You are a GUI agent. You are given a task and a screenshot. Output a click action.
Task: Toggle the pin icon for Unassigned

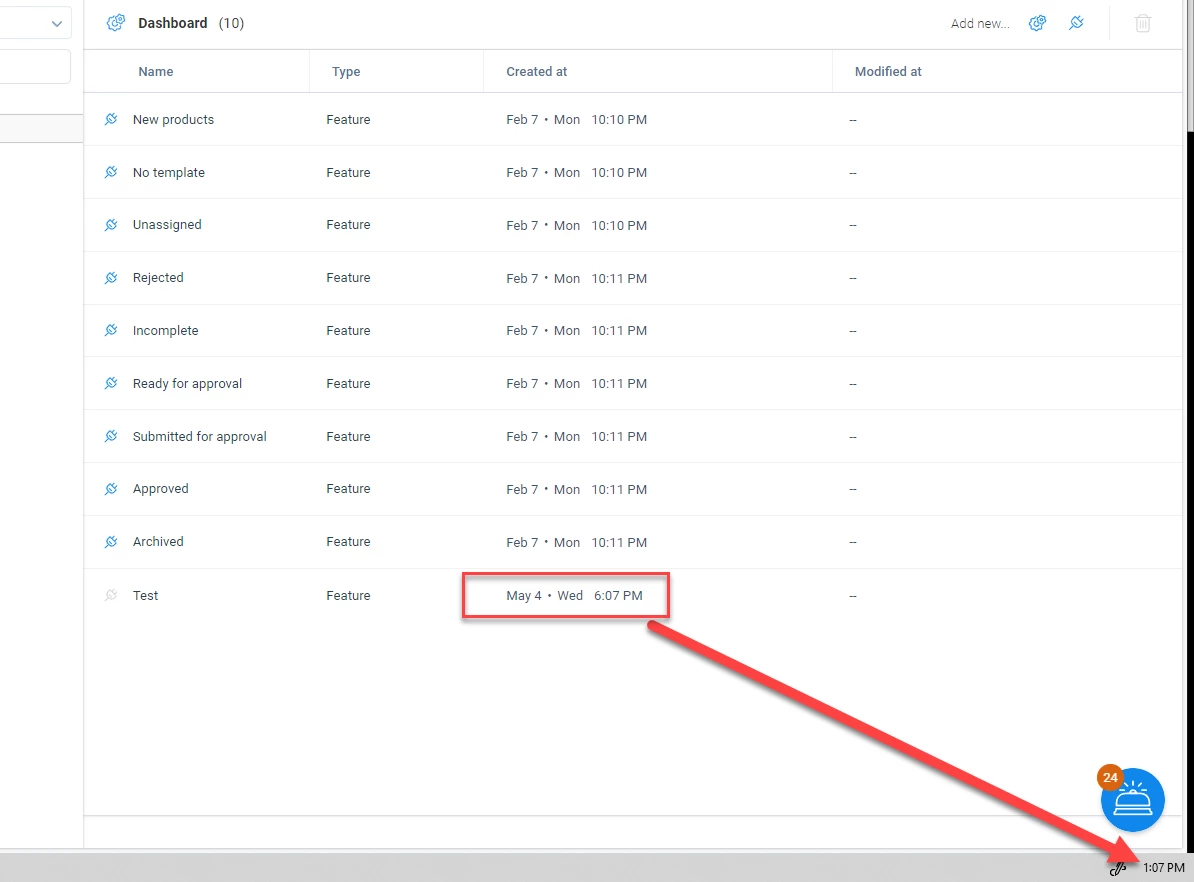click(x=111, y=225)
